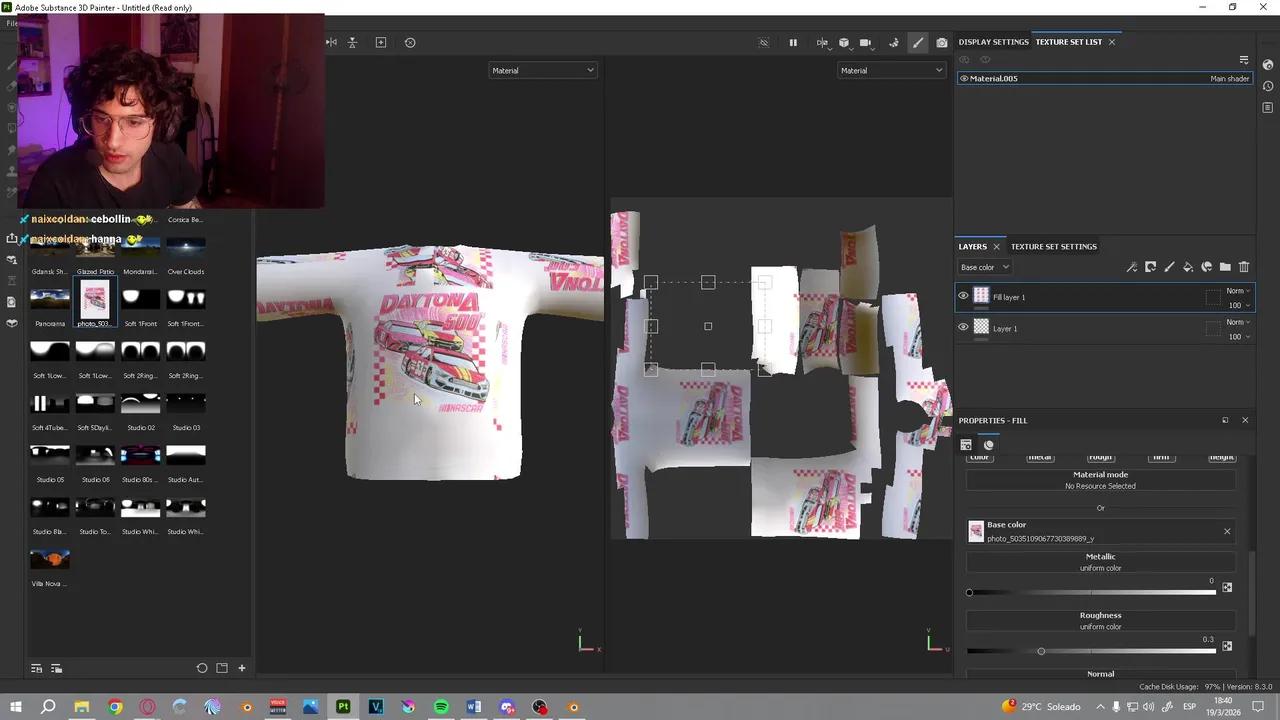
Task: Open the Log panel dock icon
Action: tap(1267, 108)
